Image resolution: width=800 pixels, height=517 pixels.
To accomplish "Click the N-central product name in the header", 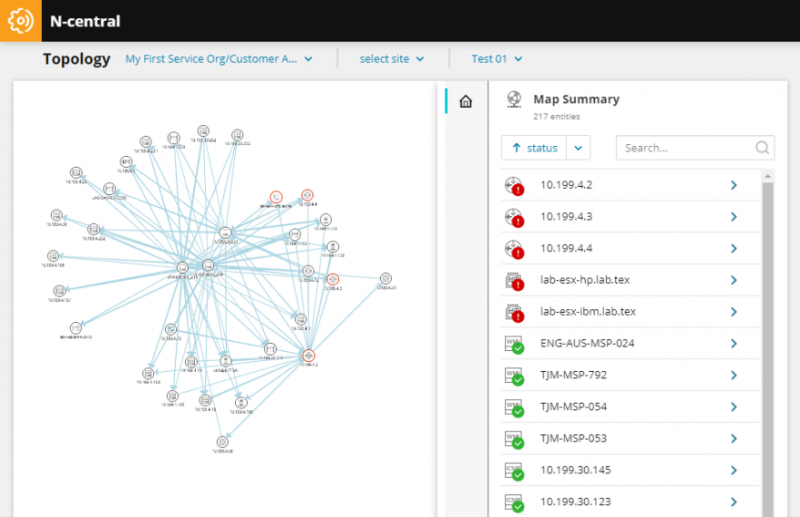I will (x=85, y=21).
